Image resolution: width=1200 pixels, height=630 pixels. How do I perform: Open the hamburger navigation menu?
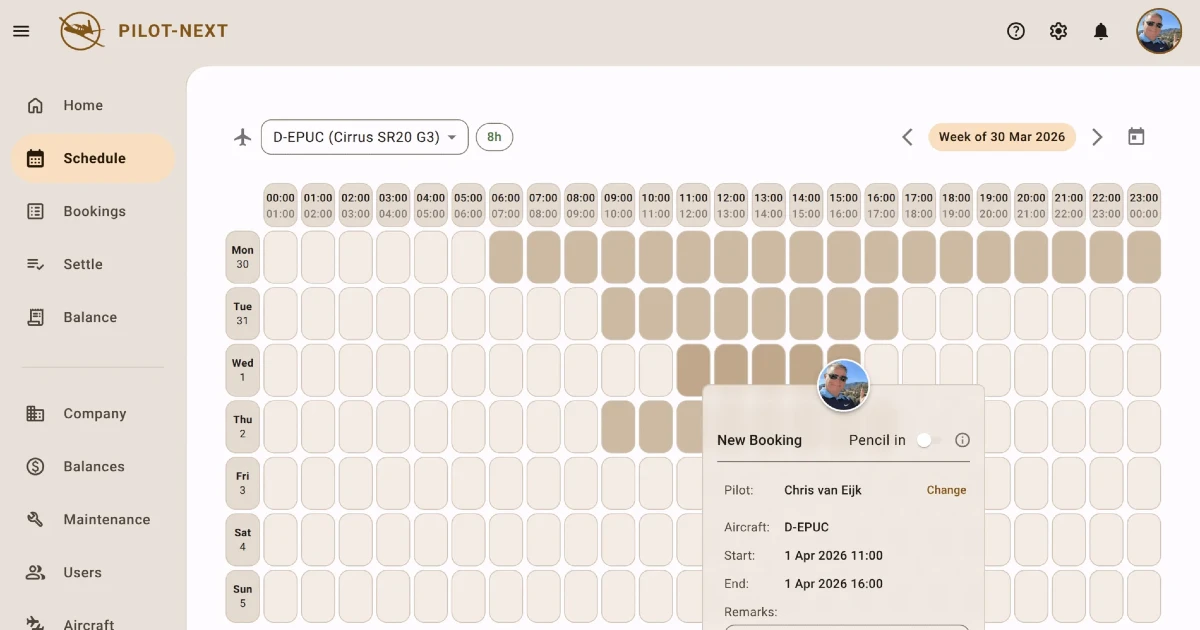tap(21, 31)
